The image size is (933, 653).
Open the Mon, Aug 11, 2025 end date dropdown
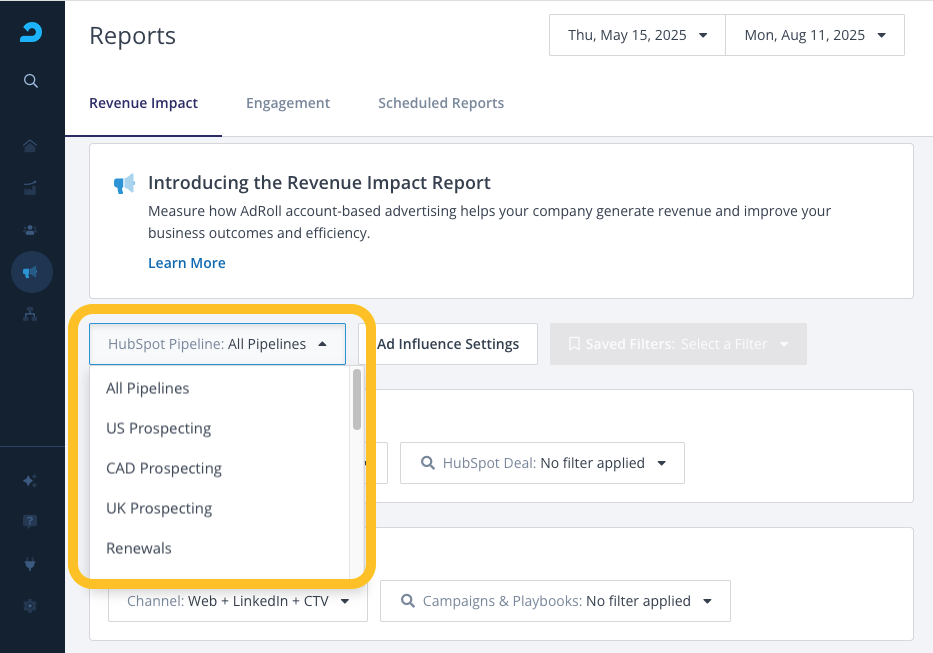(814, 35)
